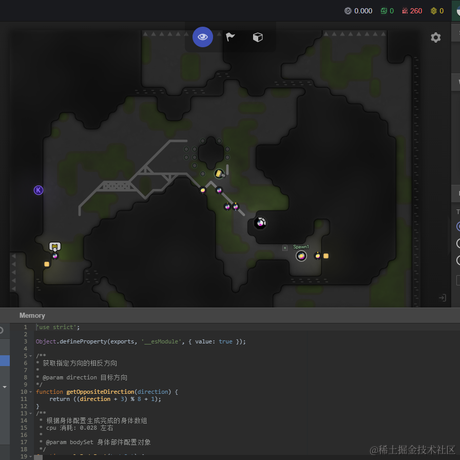
Task: Click the small square marker left of Spawn1
Action: 285,248
